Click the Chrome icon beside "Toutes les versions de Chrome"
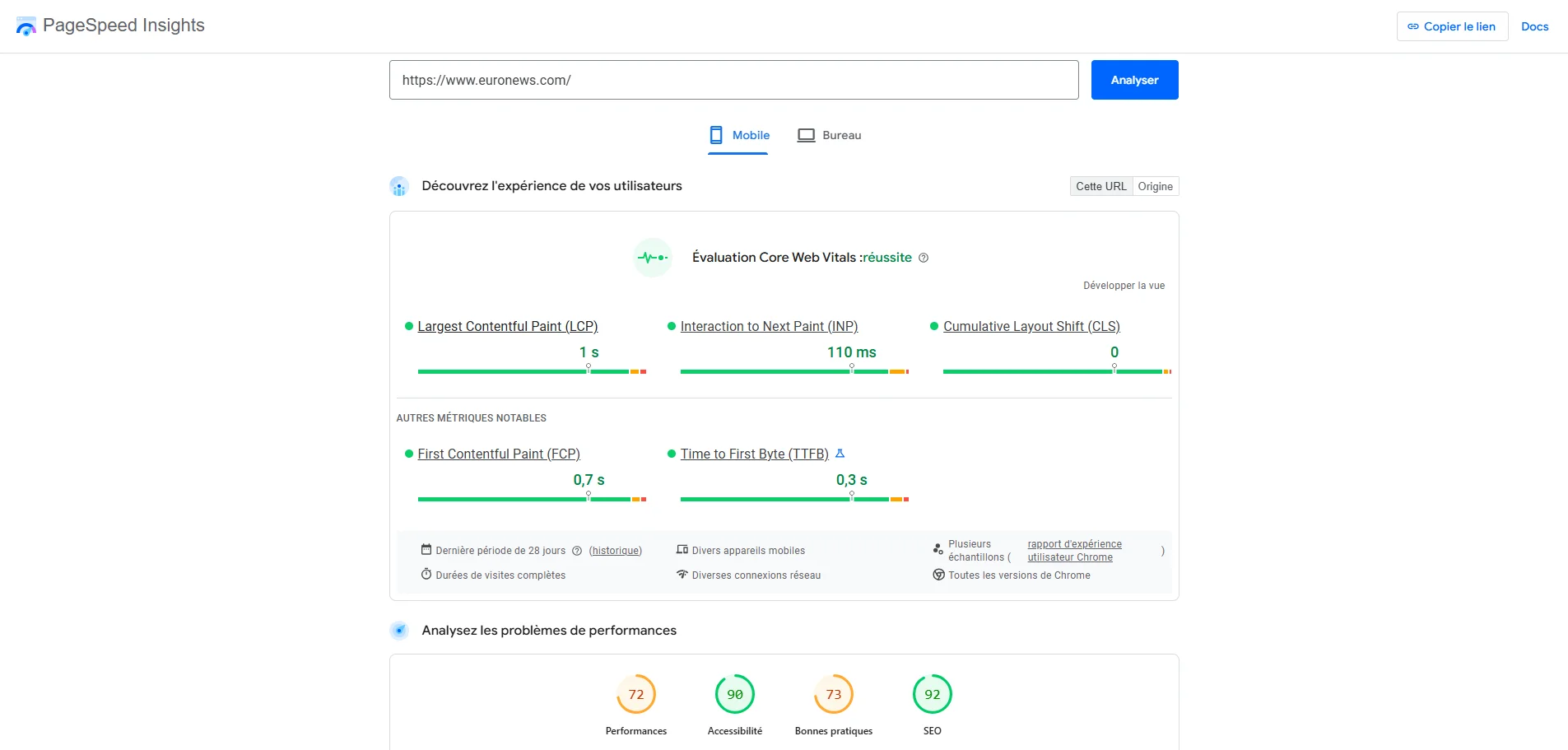The width and height of the screenshot is (1568, 750). [938, 574]
